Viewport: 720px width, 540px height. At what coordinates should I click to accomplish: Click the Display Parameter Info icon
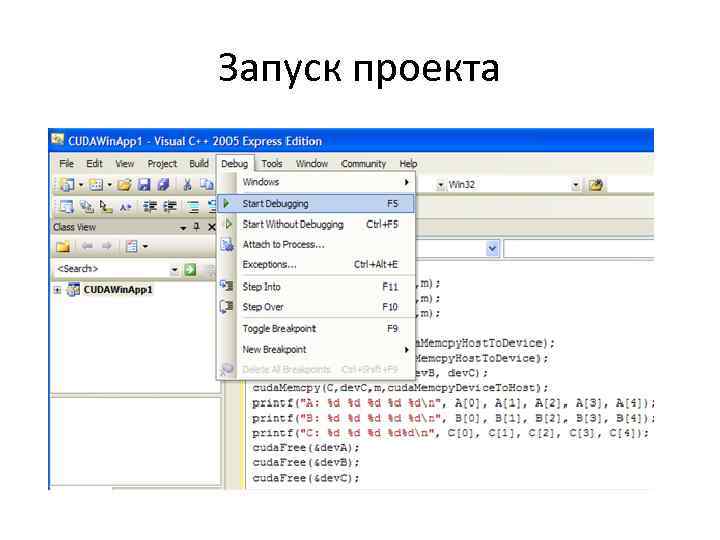pos(86,207)
